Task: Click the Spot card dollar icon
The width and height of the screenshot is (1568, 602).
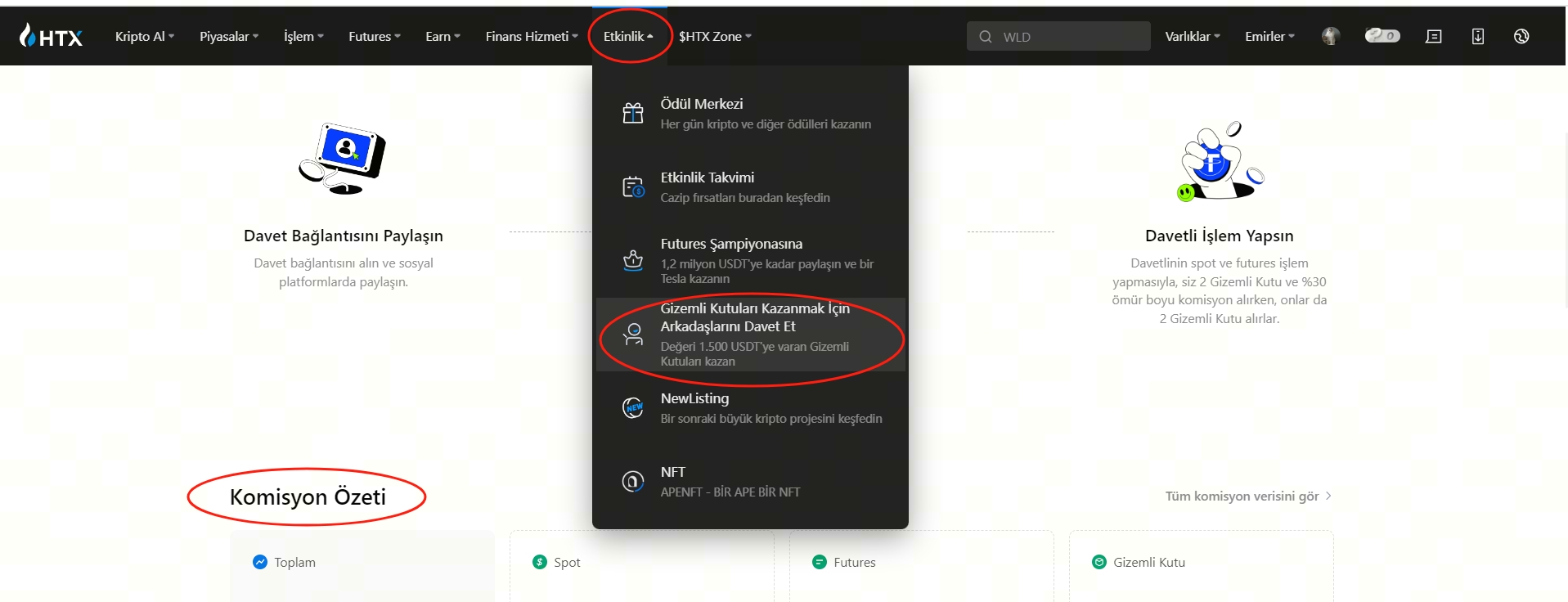Action: point(540,562)
